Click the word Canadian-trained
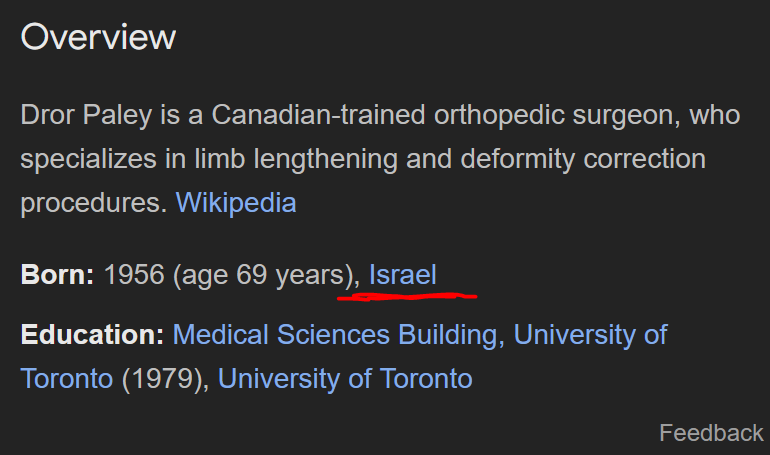The image size is (770, 455). (x=318, y=115)
